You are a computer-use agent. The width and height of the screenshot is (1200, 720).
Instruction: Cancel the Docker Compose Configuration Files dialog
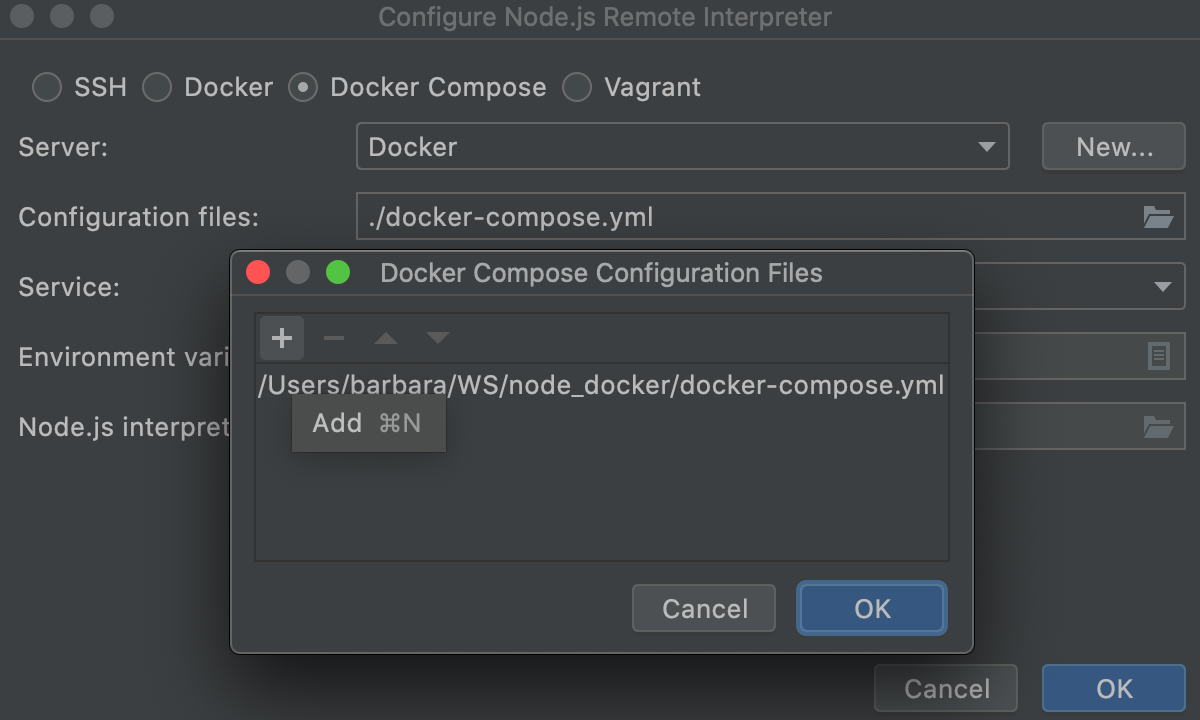(703, 608)
